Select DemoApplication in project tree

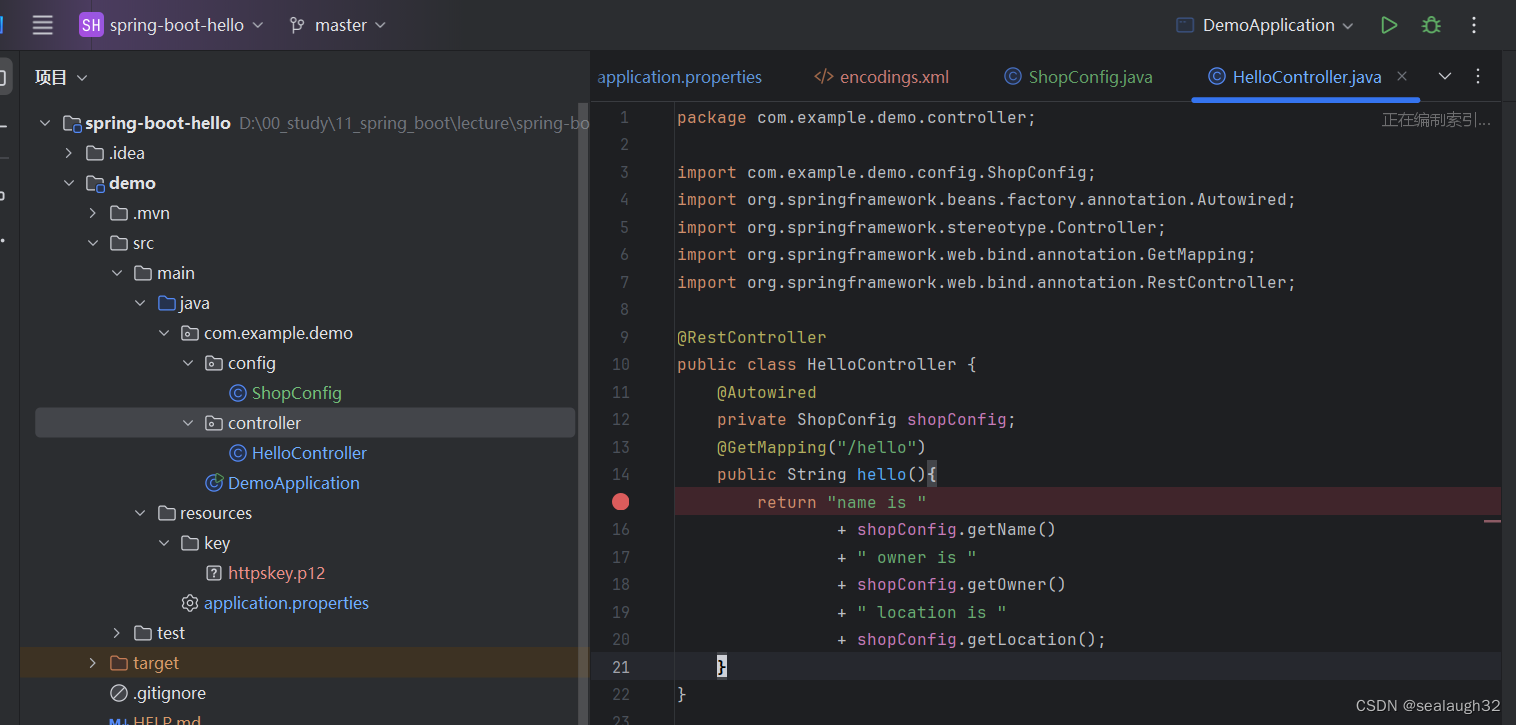pyautogui.click(x=294, y=483)
